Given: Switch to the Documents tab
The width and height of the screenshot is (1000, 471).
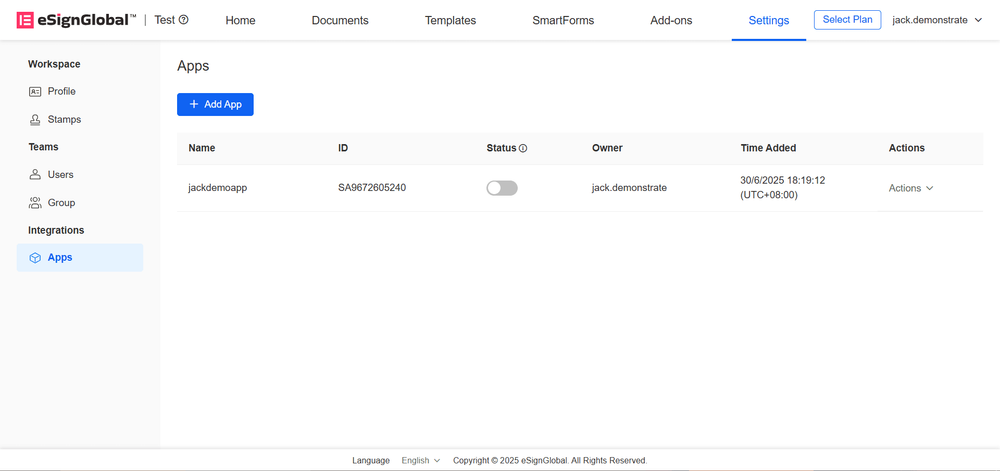Looking at the screenshot, I should (x=340, y=20).
